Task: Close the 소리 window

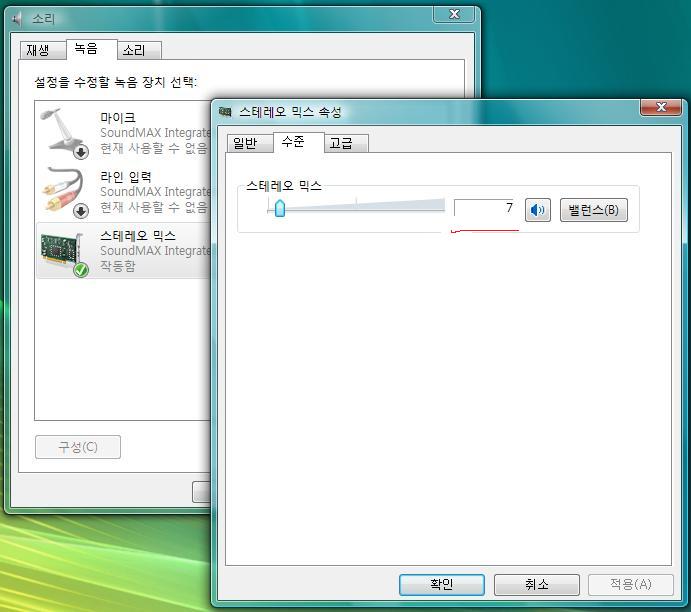Action: point(454,14)
